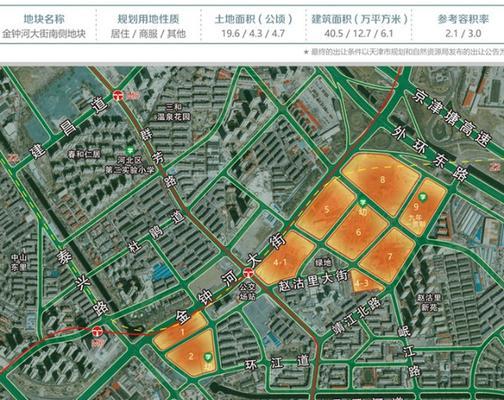The height and width of the screenshot is (400, 504).
Task: Click the metro icon on the red line at 泰兴路
Action: (97, 332)
